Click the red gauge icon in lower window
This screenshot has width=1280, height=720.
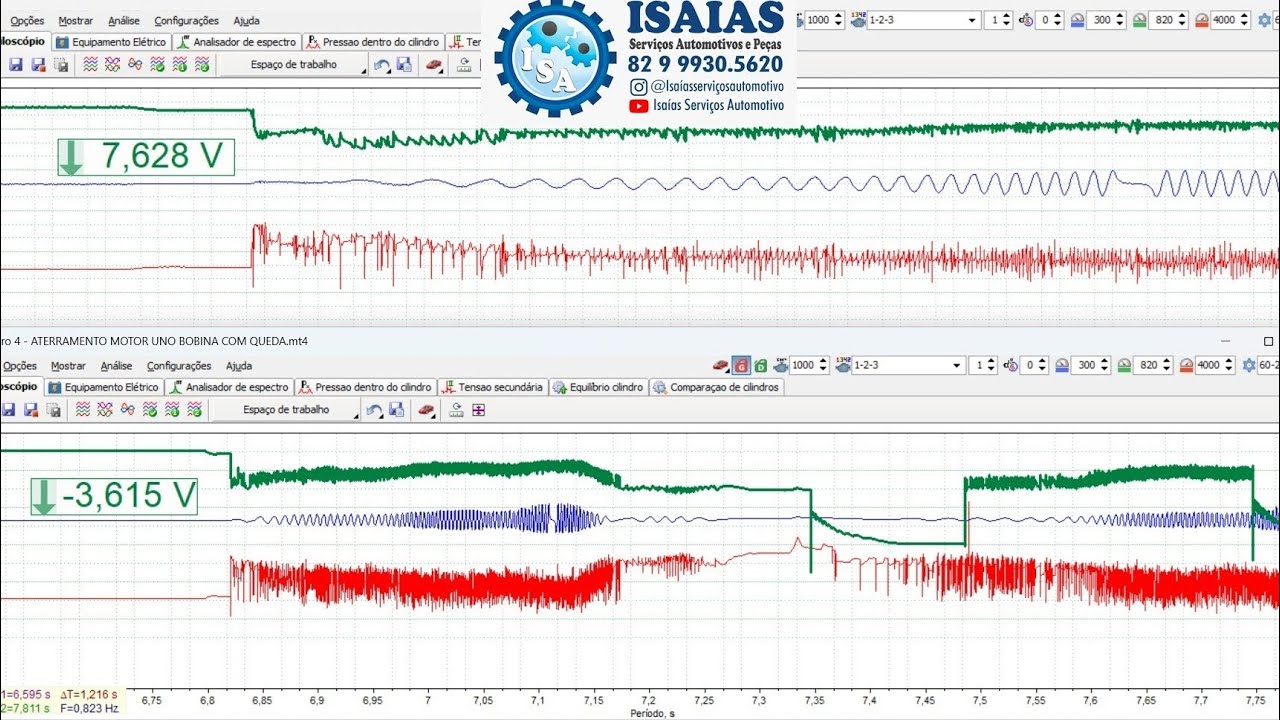(x=1186, y=365)
